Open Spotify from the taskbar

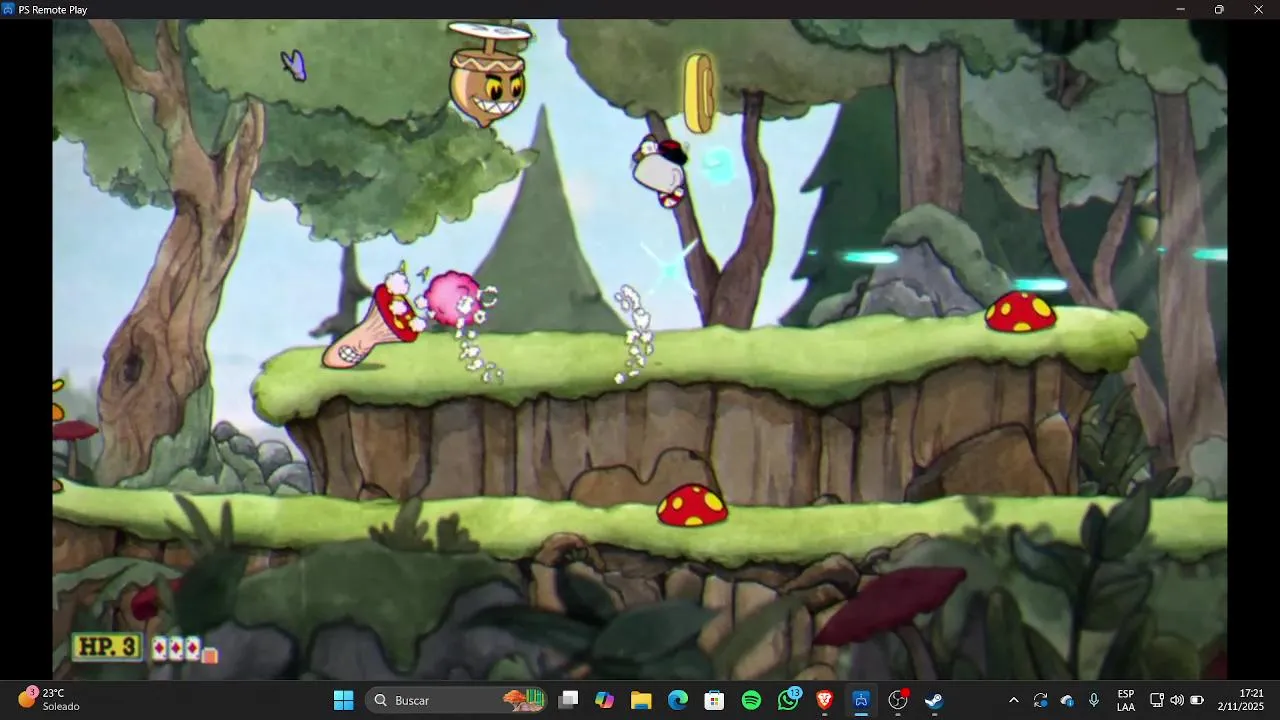[751, 700]
